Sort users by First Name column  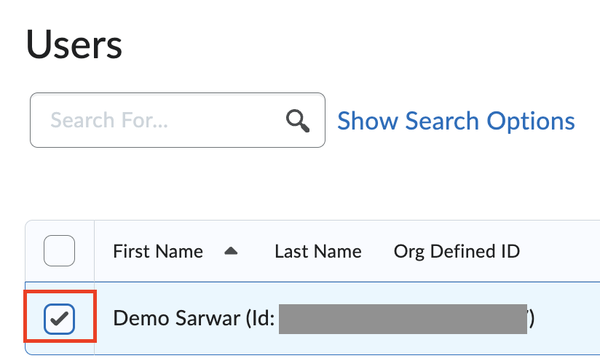[x=158, y=252]
